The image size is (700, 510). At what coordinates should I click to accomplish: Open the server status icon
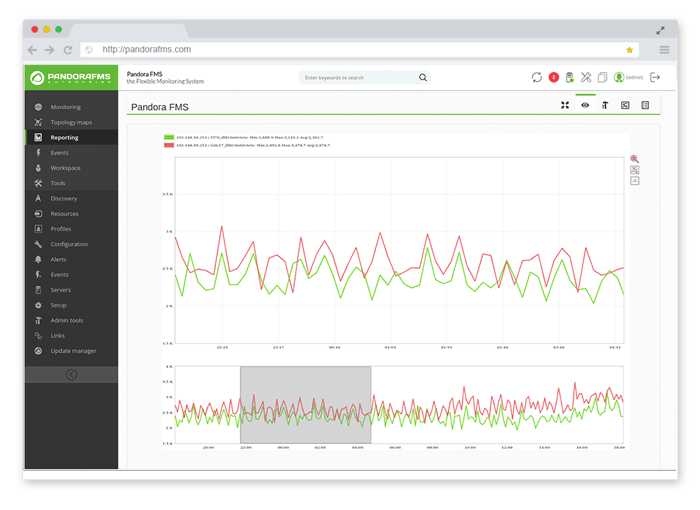pyautogui.click(x=570, y=77)
